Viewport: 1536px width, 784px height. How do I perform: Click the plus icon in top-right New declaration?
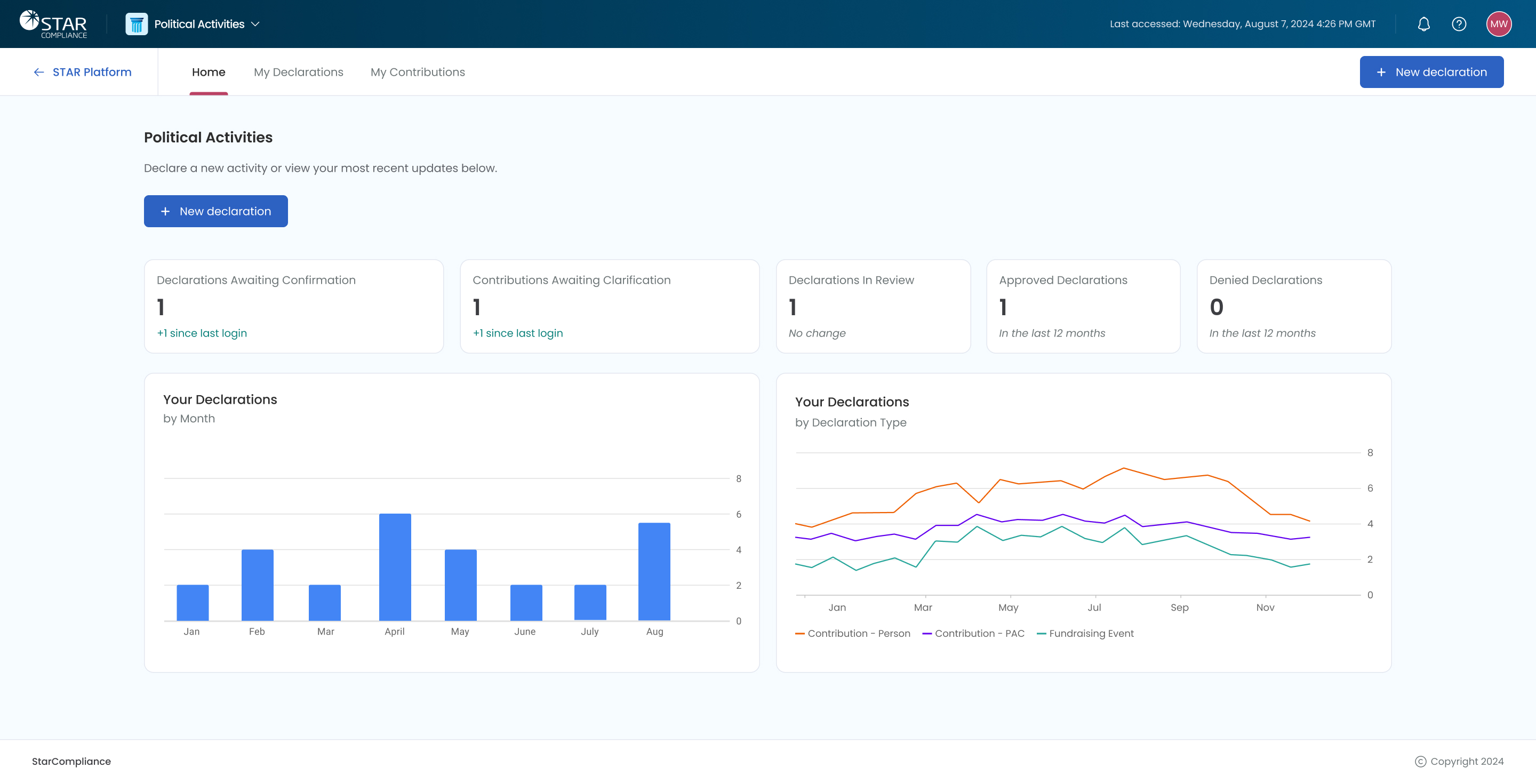(1381, 72)
